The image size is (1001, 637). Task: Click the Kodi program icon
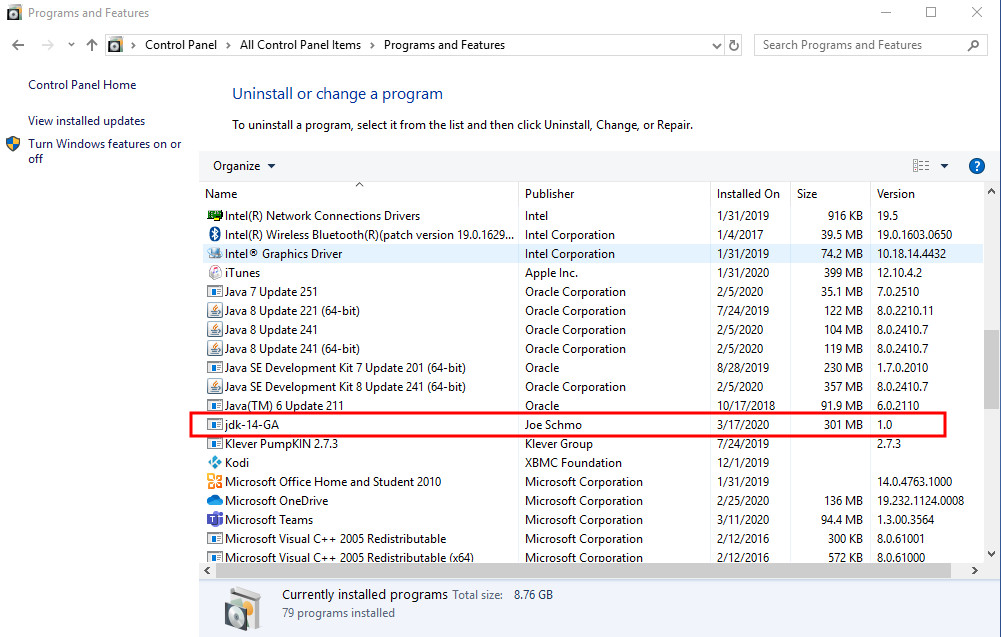point(214,463)
